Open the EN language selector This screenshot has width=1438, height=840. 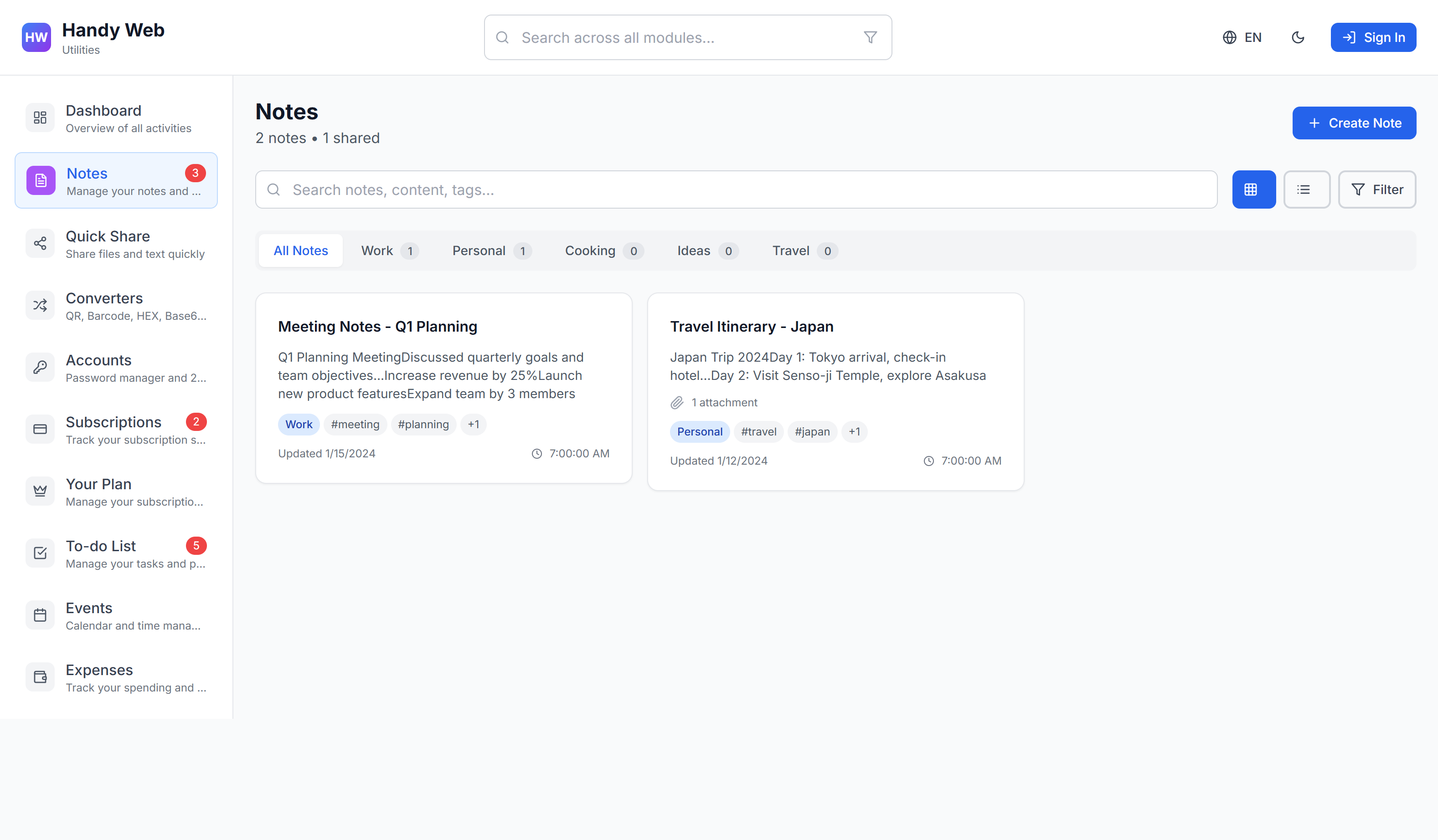point(1242,38)
